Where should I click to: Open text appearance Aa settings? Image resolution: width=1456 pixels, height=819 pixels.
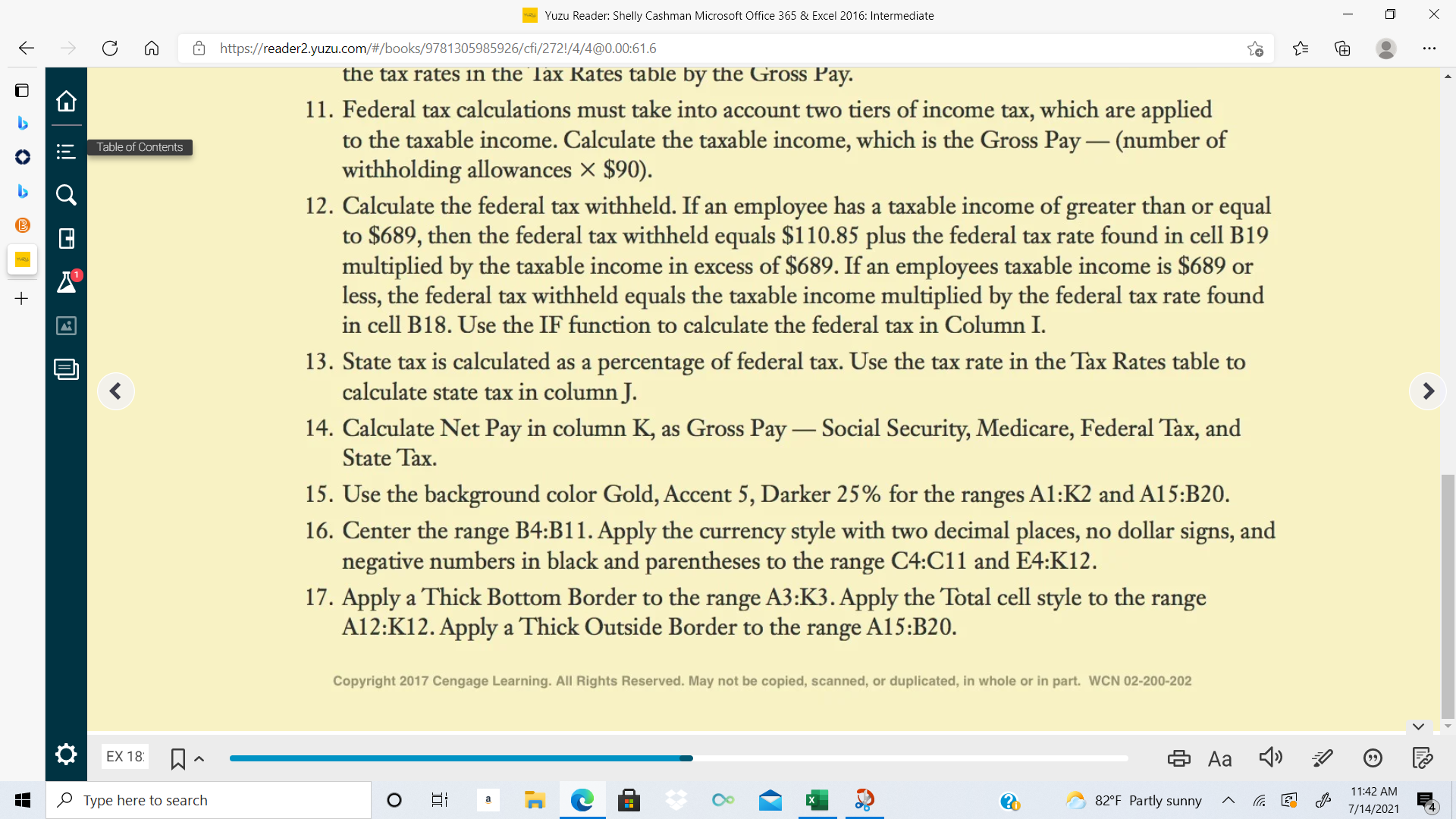click(x=1220, y=758)
